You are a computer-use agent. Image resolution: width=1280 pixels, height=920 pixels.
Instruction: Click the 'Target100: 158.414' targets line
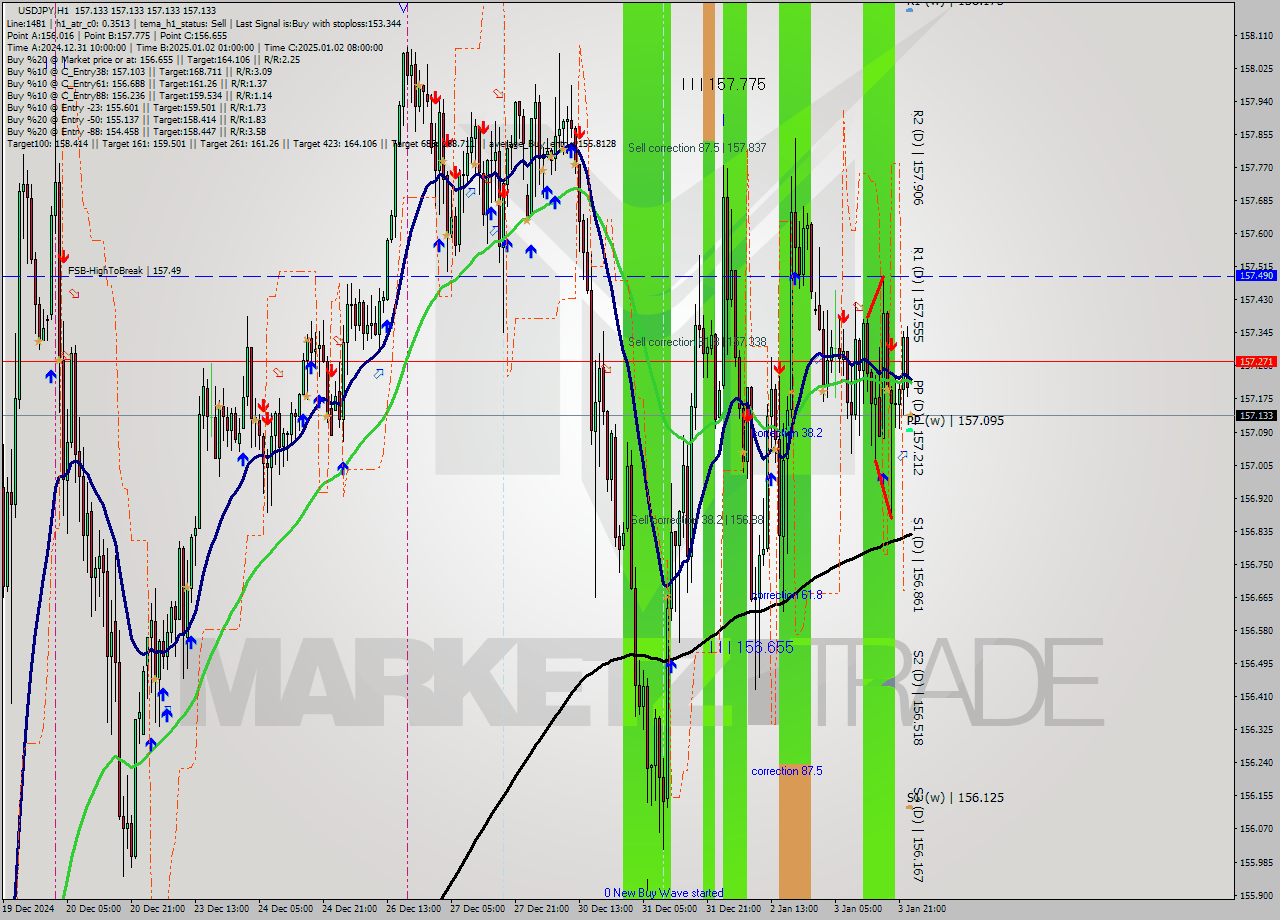tap(311, 144)
